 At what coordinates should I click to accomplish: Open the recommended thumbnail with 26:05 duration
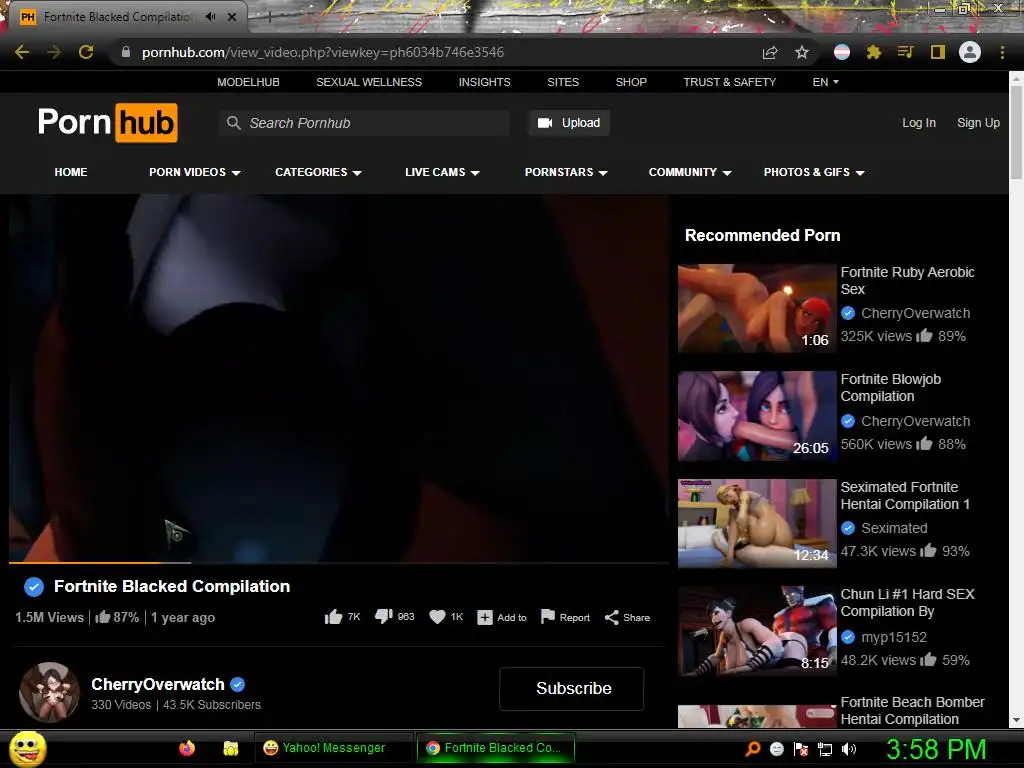(757, 416)
